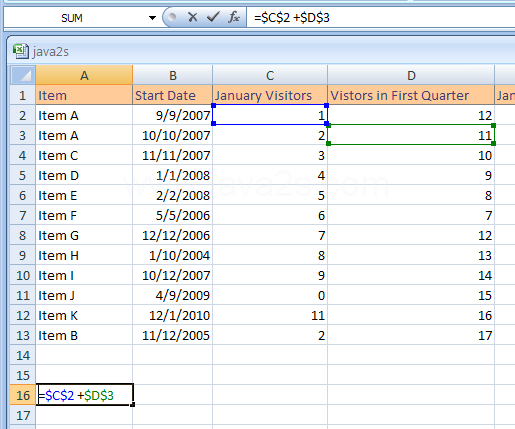The image size is (515, 429).
Task: Open Insert Function with the fx icon
Action: tap(234, 17)
